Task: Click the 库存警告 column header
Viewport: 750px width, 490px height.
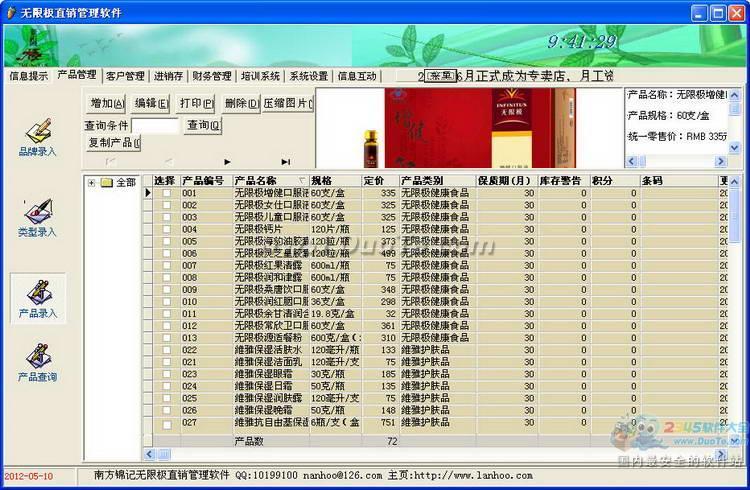Action: [x=564, y=180]
